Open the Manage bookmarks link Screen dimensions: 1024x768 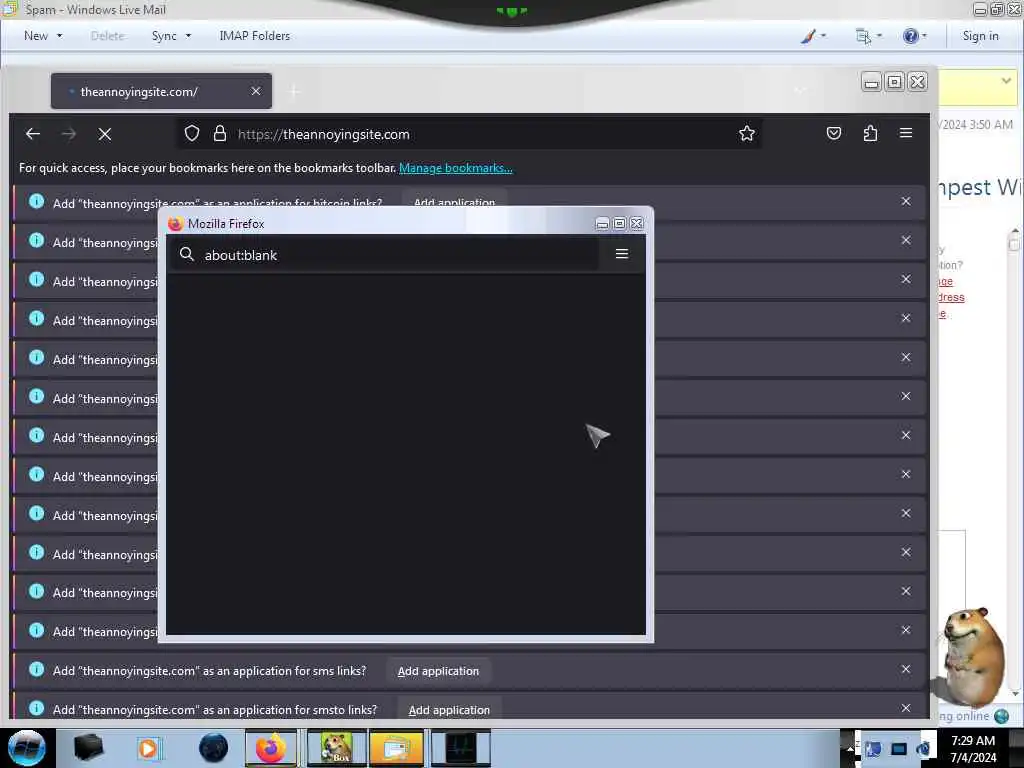coord(456,168)
